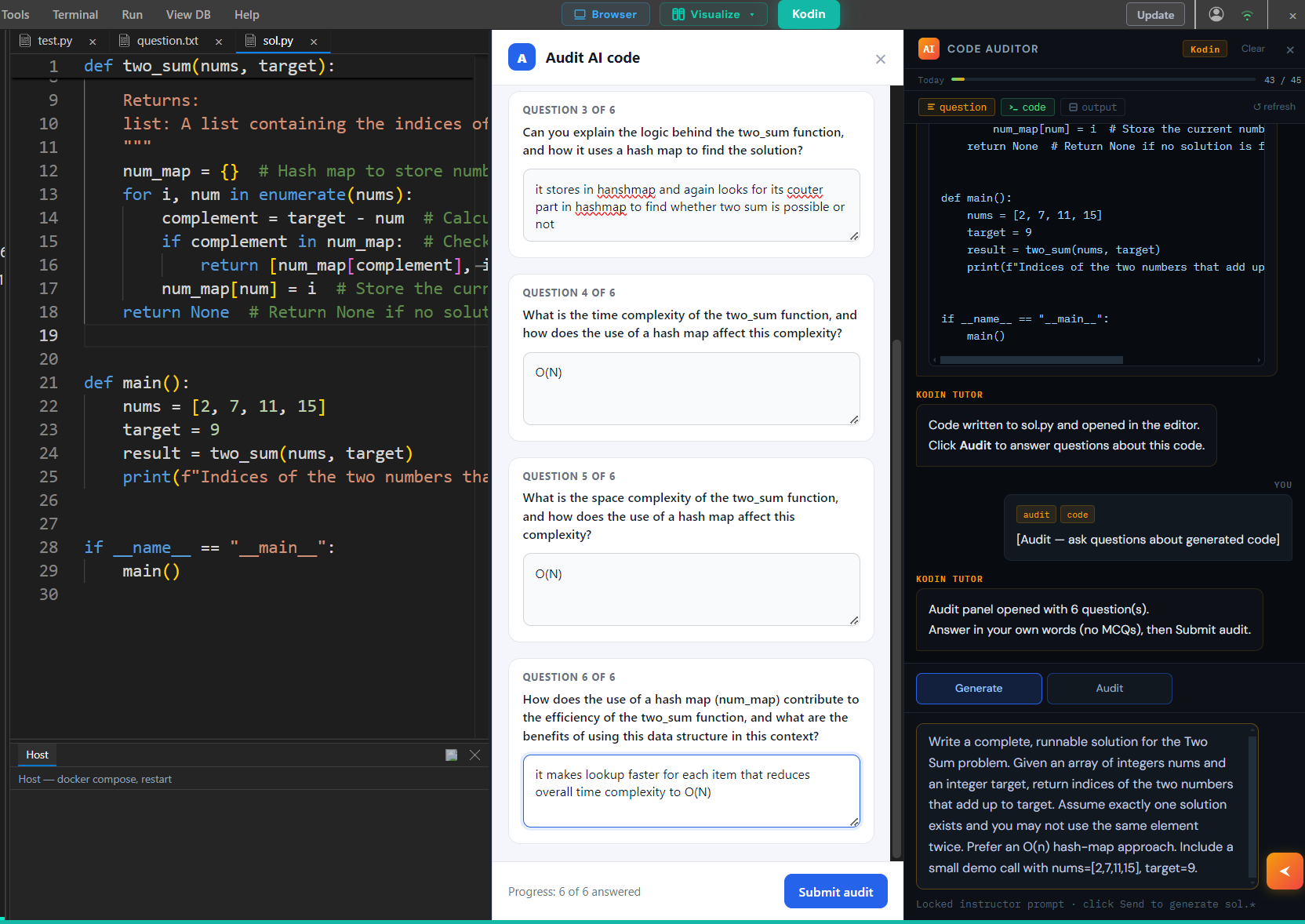This screenshot has height=924, width=1305.
Task: Click 'Host — docker compose, restart' text
Action: click(95, 779)
